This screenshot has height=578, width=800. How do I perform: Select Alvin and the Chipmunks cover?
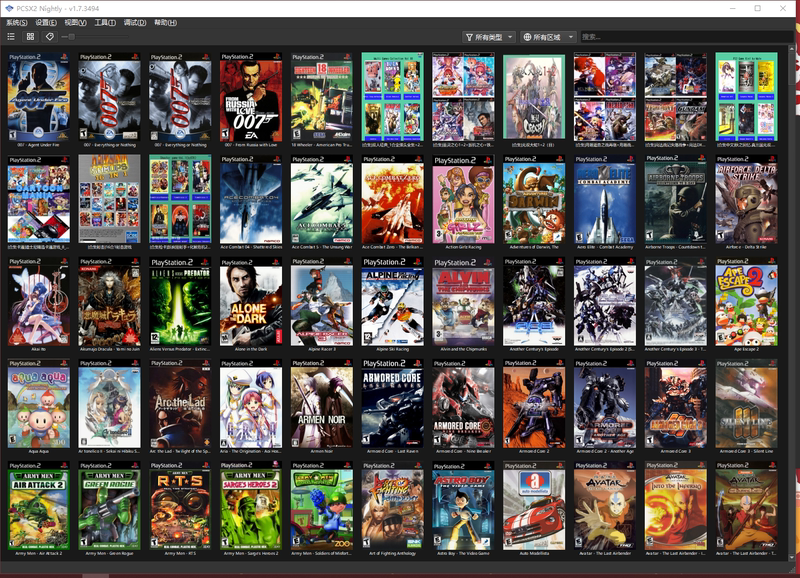coord(463,301)
